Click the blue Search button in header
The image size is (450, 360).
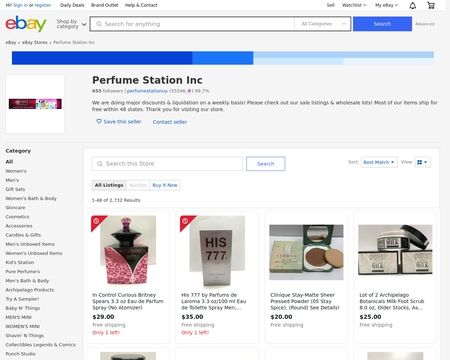click(x=382, y=24)
